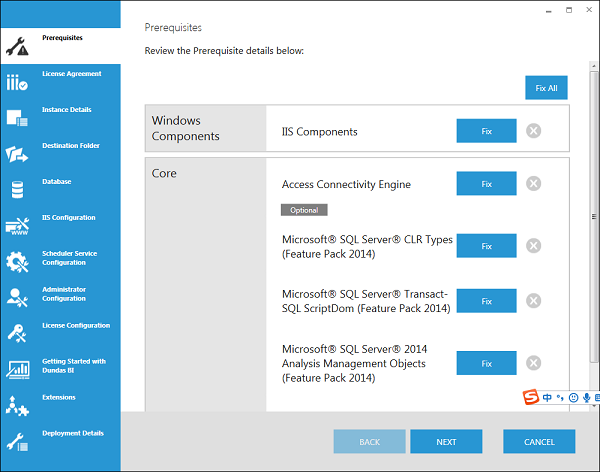
Task: Click the Database cylinder icon
Action: pyautogui.click(x=17, y=190)
